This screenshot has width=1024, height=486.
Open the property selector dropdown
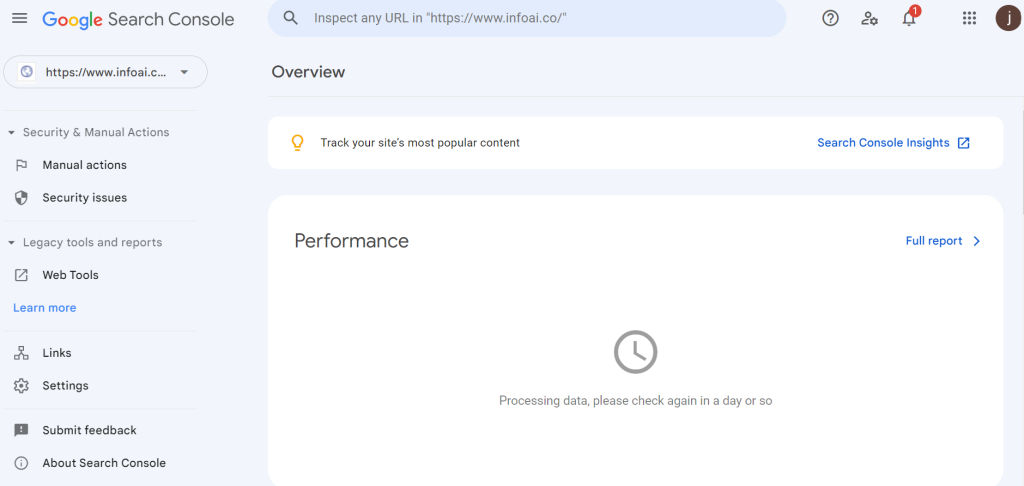click(105, 72)
